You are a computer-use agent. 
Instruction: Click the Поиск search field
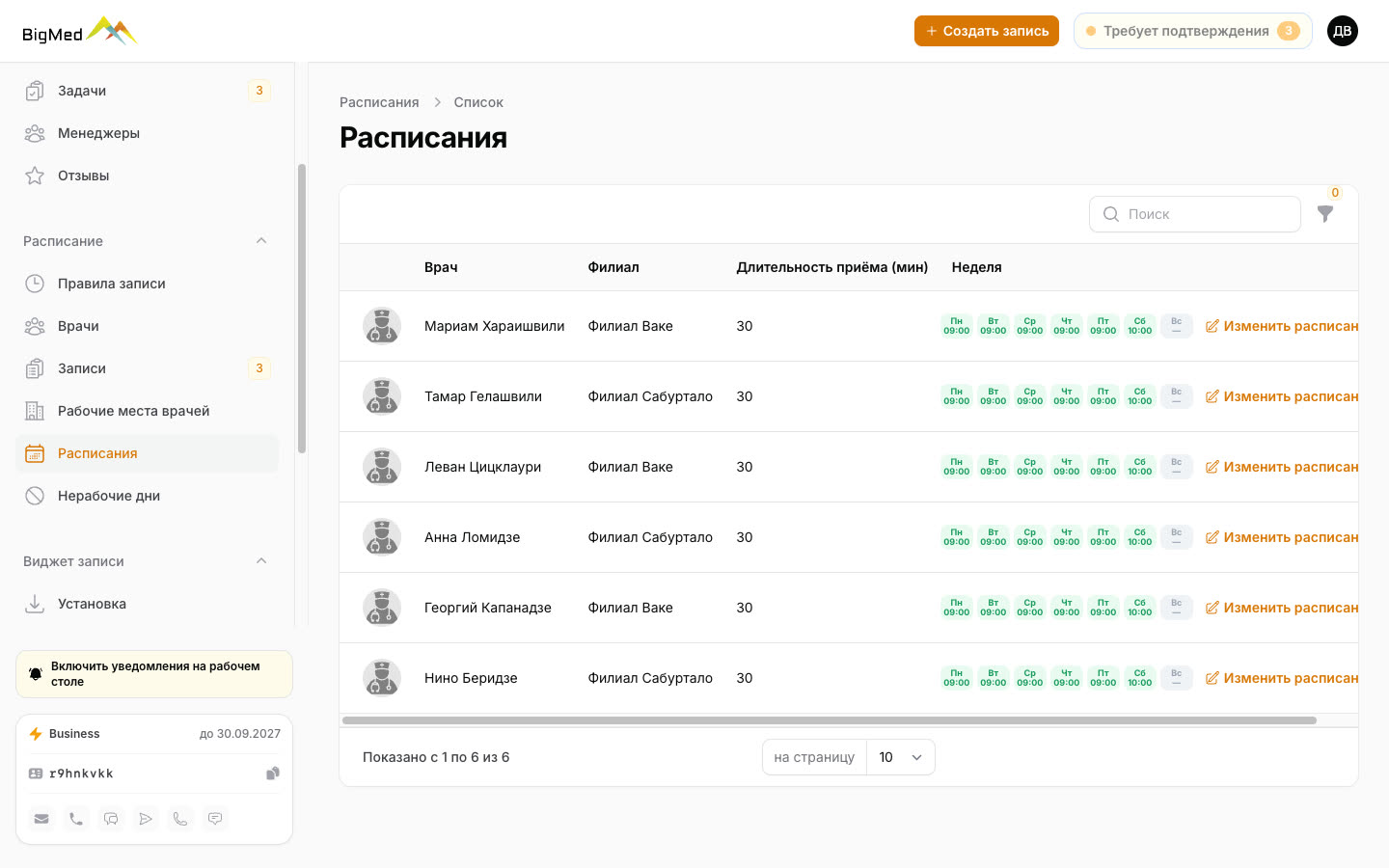pyautogui.click(x=1195, y=214)
